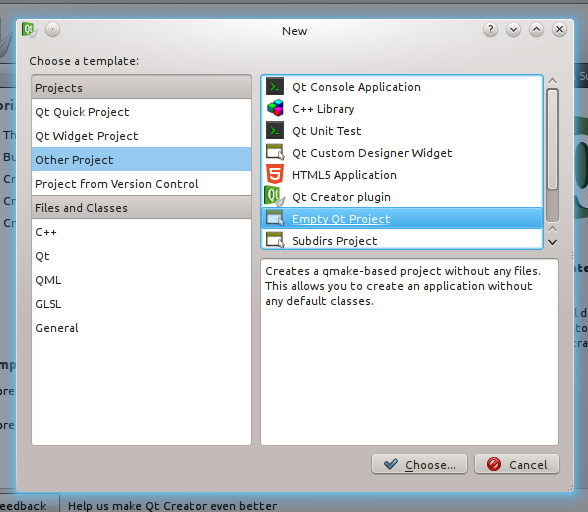Screen dimensions: 588x512
Task: Maximize the dialog with the up chevron button
Action: [x=536, y=29]
